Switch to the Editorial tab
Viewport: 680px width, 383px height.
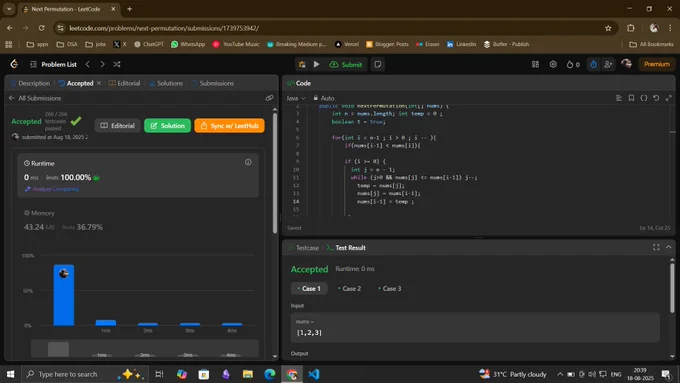click(x=124, y=83)
